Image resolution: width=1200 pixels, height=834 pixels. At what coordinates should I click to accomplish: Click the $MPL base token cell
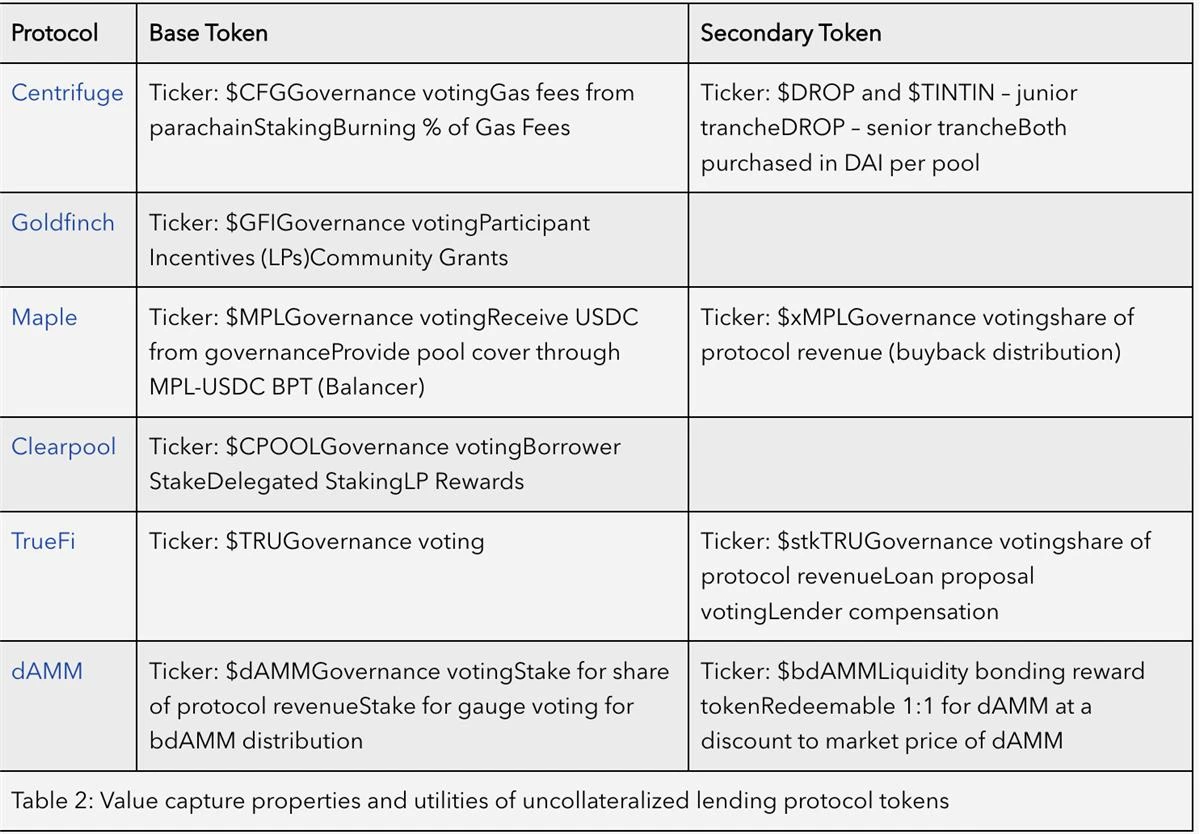pos(394,351)
